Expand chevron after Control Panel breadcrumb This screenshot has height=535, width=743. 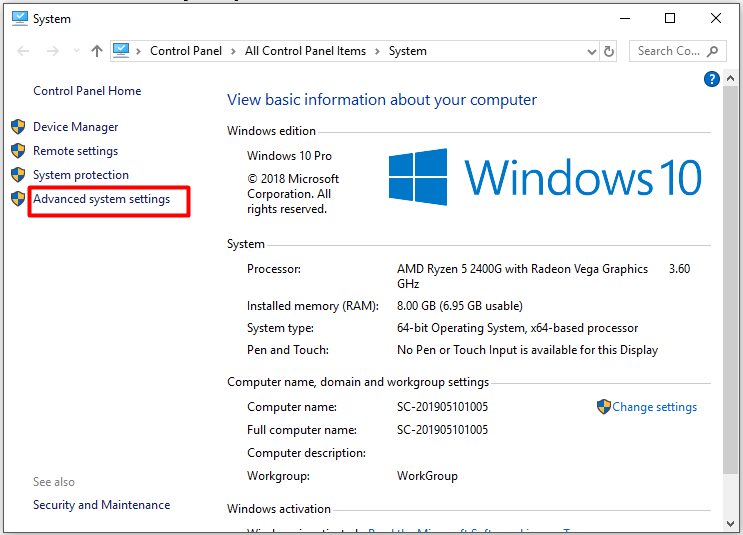[233, 51]
